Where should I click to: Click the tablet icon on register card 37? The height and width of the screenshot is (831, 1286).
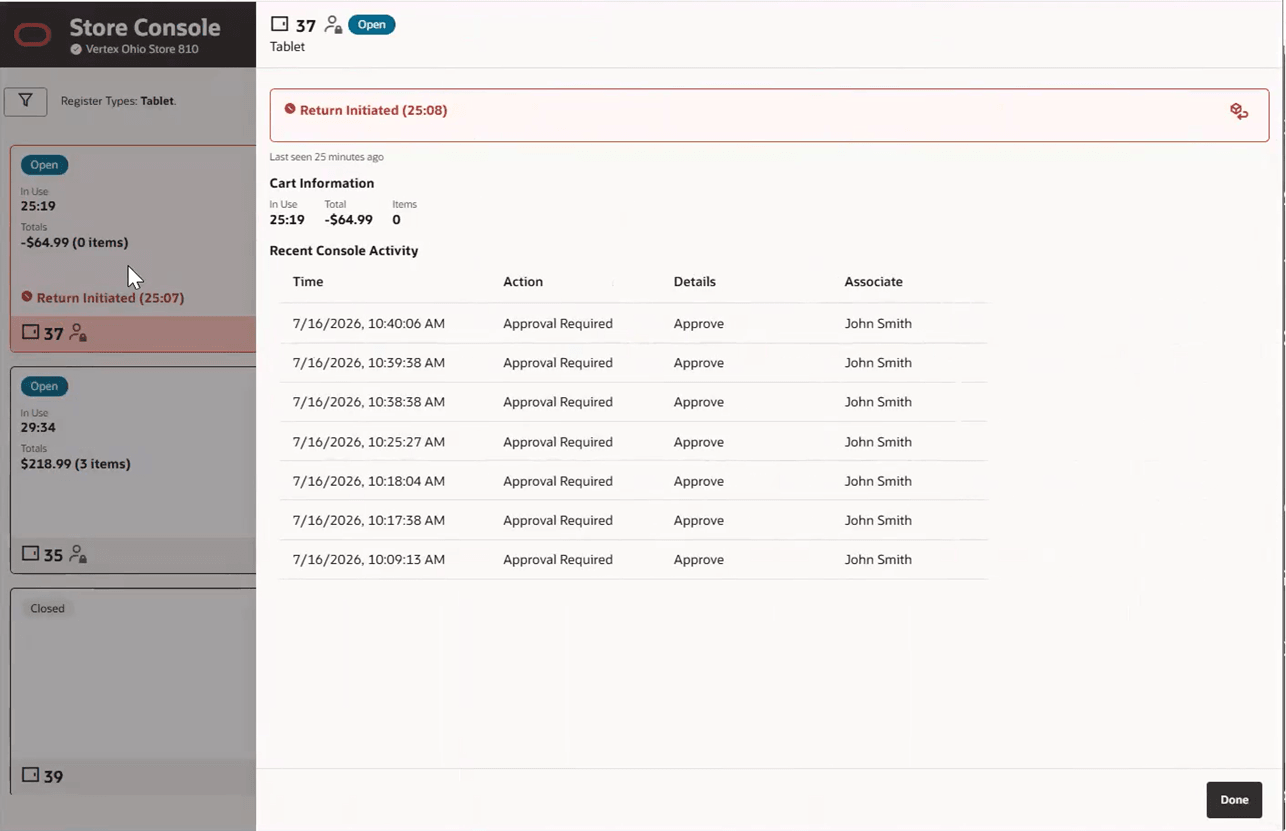tap(30, 332)
